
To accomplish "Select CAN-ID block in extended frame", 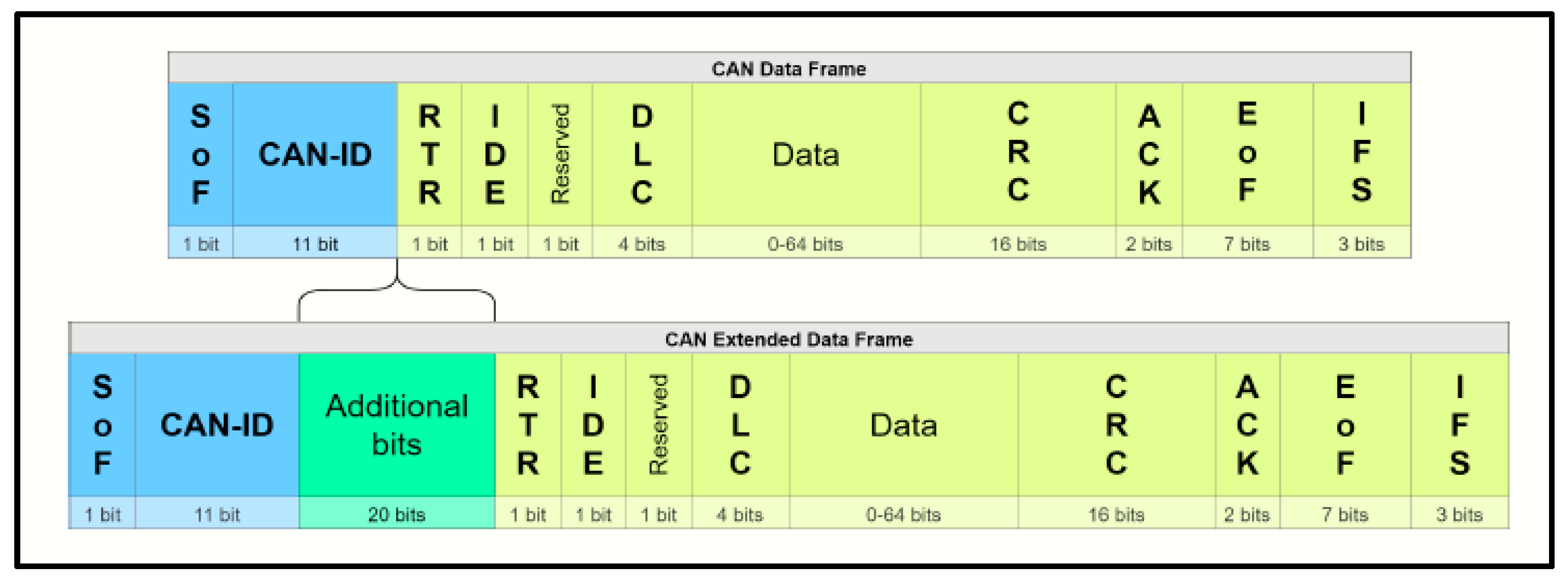I will click(x=217, y=425).
